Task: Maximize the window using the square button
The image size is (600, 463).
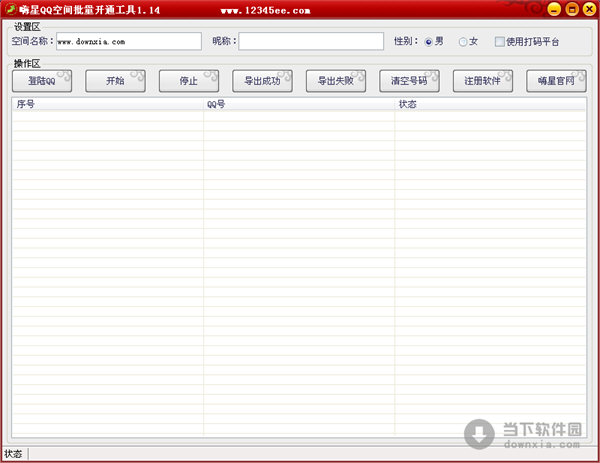Action: point(572,9)
